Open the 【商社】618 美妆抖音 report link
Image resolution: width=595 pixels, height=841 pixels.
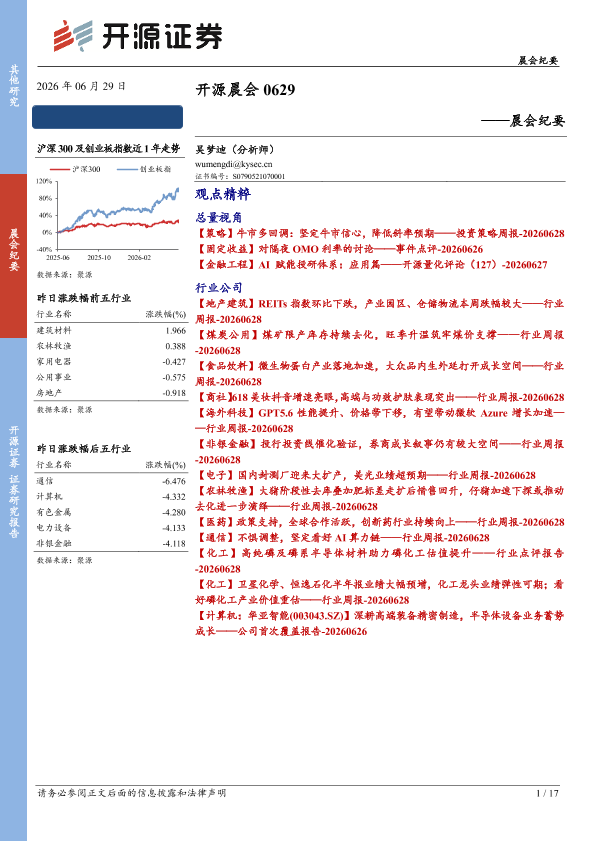click(380, 397)
